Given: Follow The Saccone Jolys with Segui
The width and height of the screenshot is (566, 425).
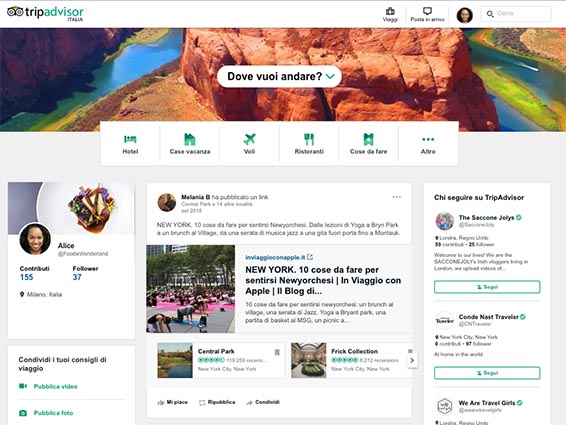Looking at the screenshot, I should click(487, 287).
